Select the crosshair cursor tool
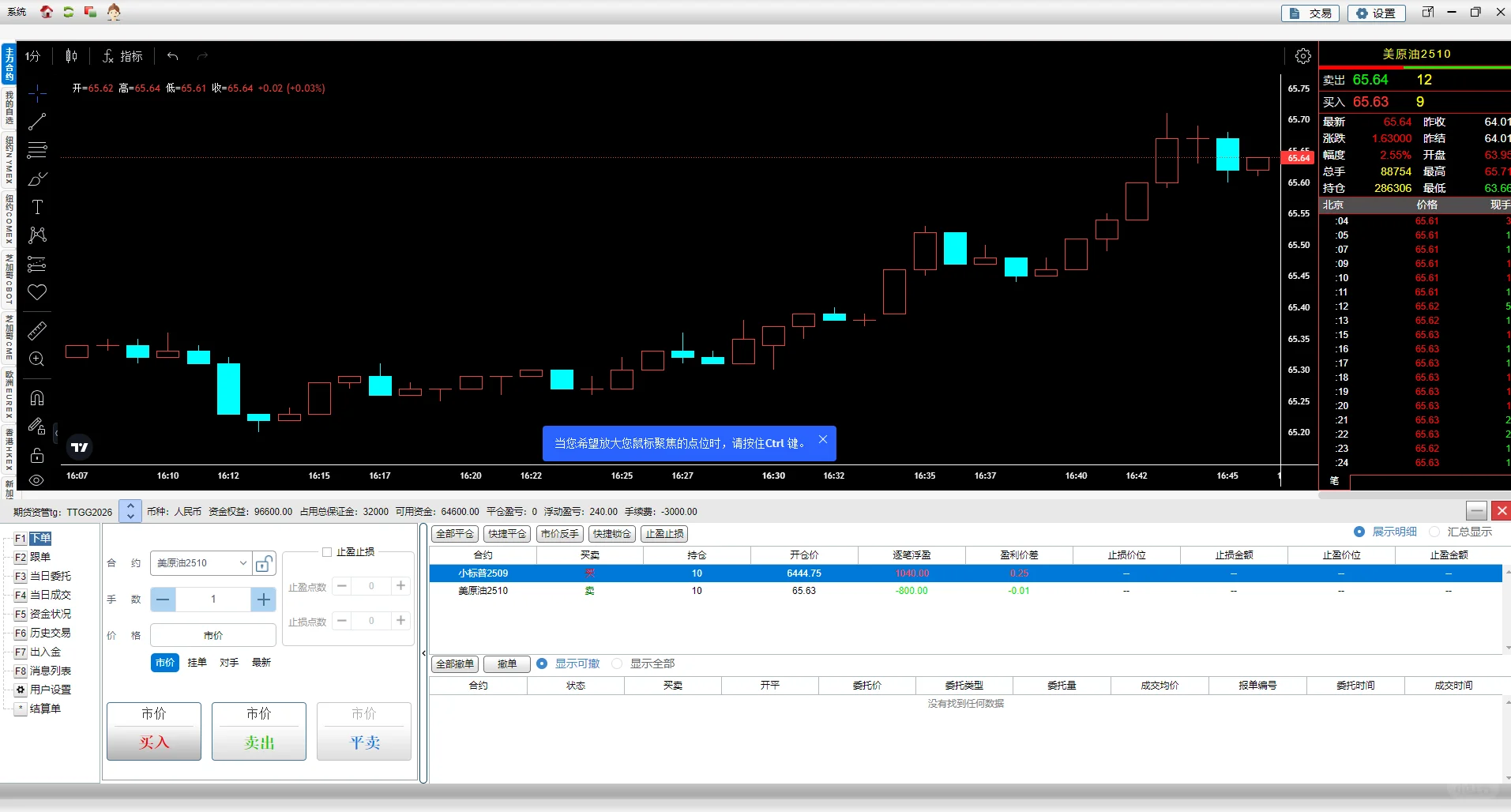 pos(37,93)
